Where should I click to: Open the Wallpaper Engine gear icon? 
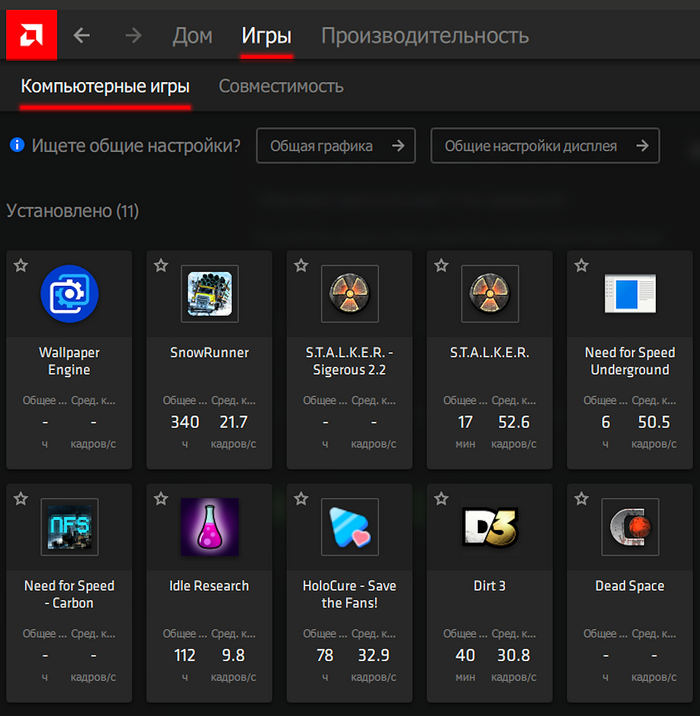tap(70, 293)
